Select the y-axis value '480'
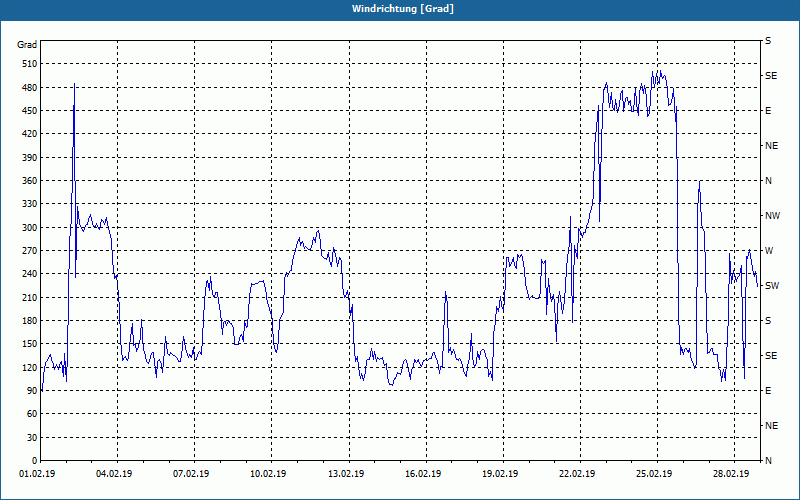The image size is (800, 500). (30, 88)
